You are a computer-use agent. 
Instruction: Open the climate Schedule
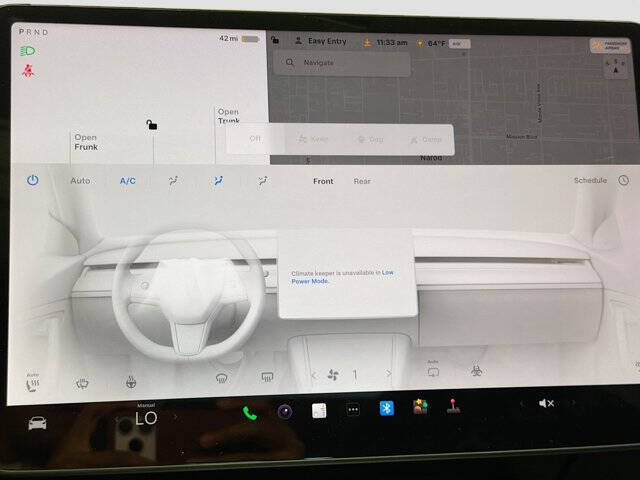point(590,180)
